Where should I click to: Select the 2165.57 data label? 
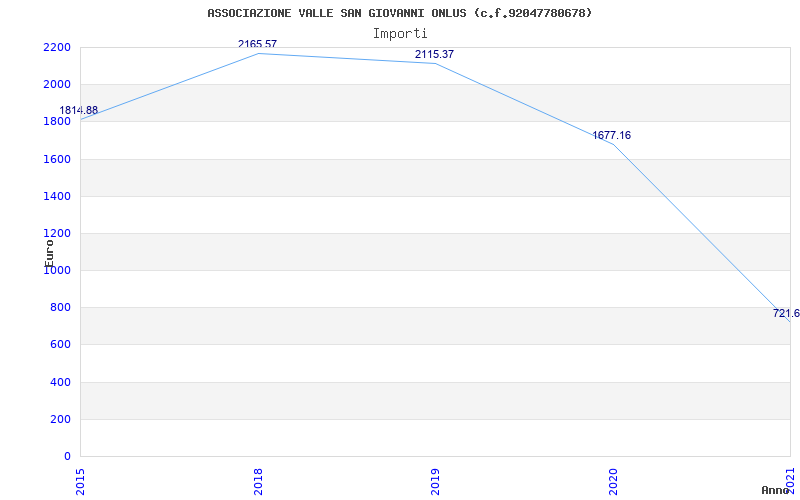pos(257,44)
